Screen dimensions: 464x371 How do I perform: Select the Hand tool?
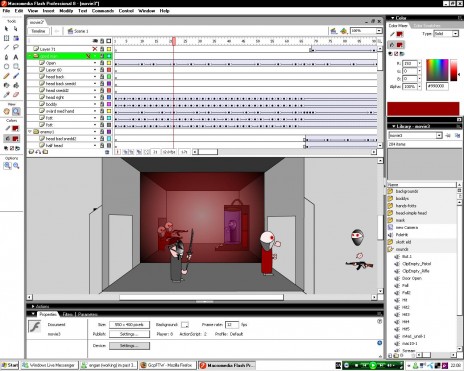coord(7,111)
